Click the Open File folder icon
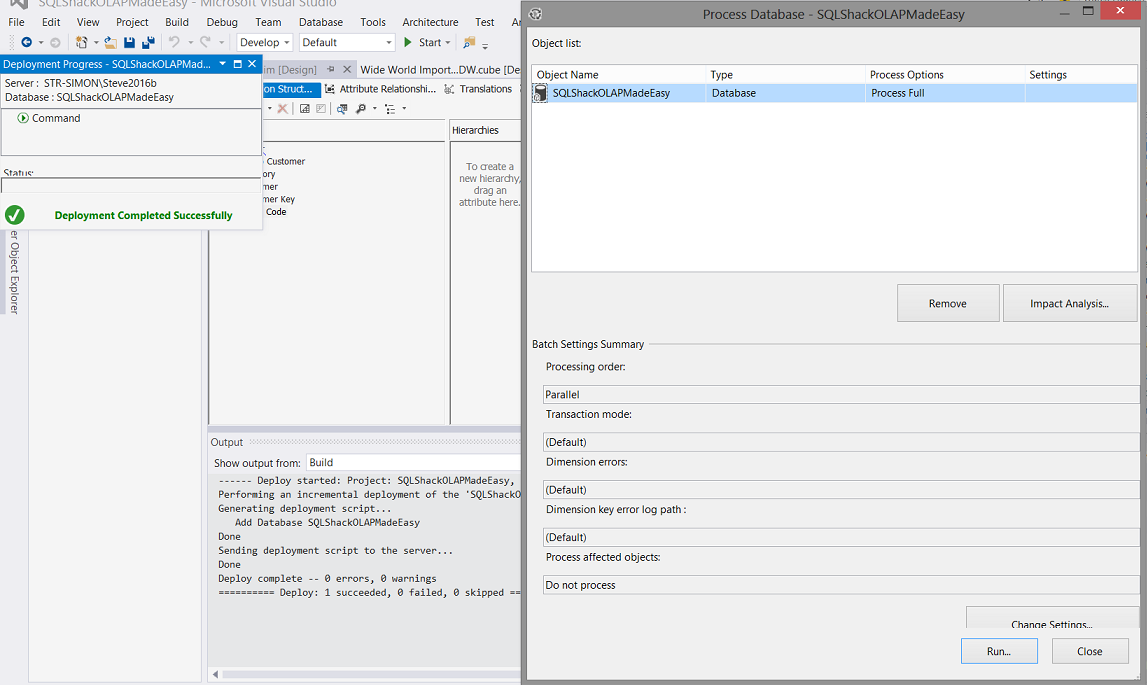 [x=111, y=43]
